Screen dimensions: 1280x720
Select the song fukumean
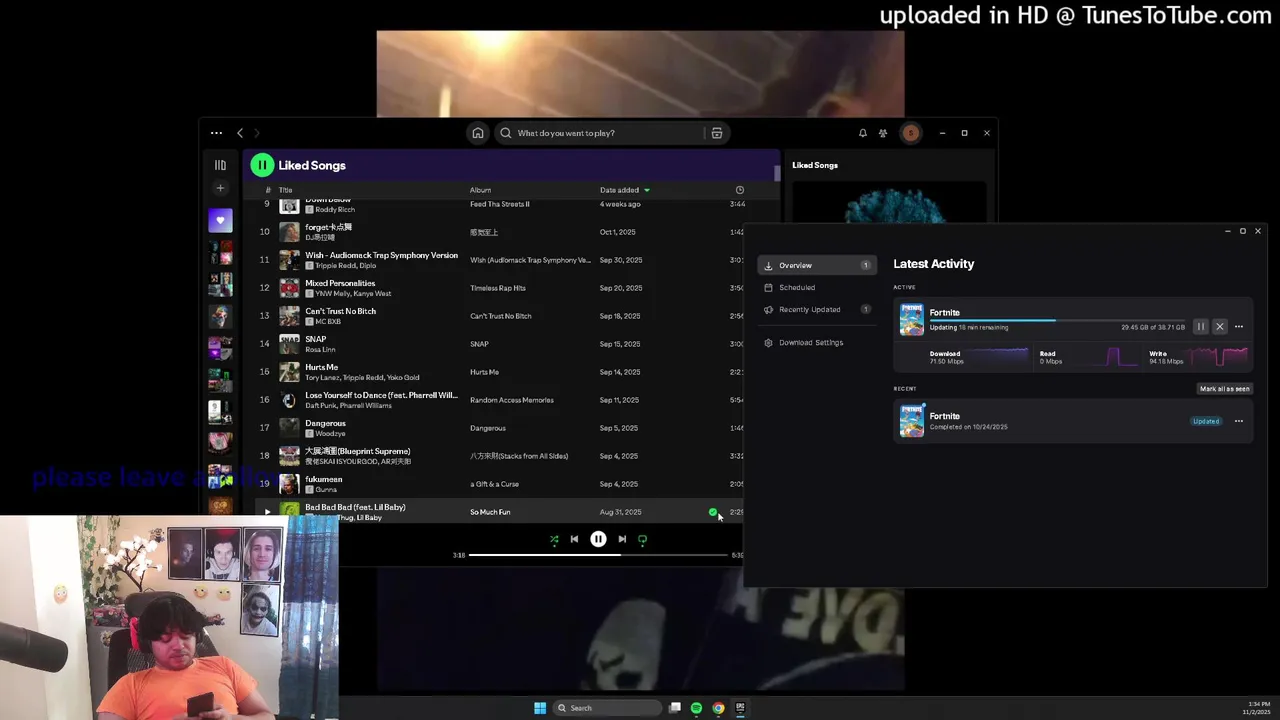(323, 479)
